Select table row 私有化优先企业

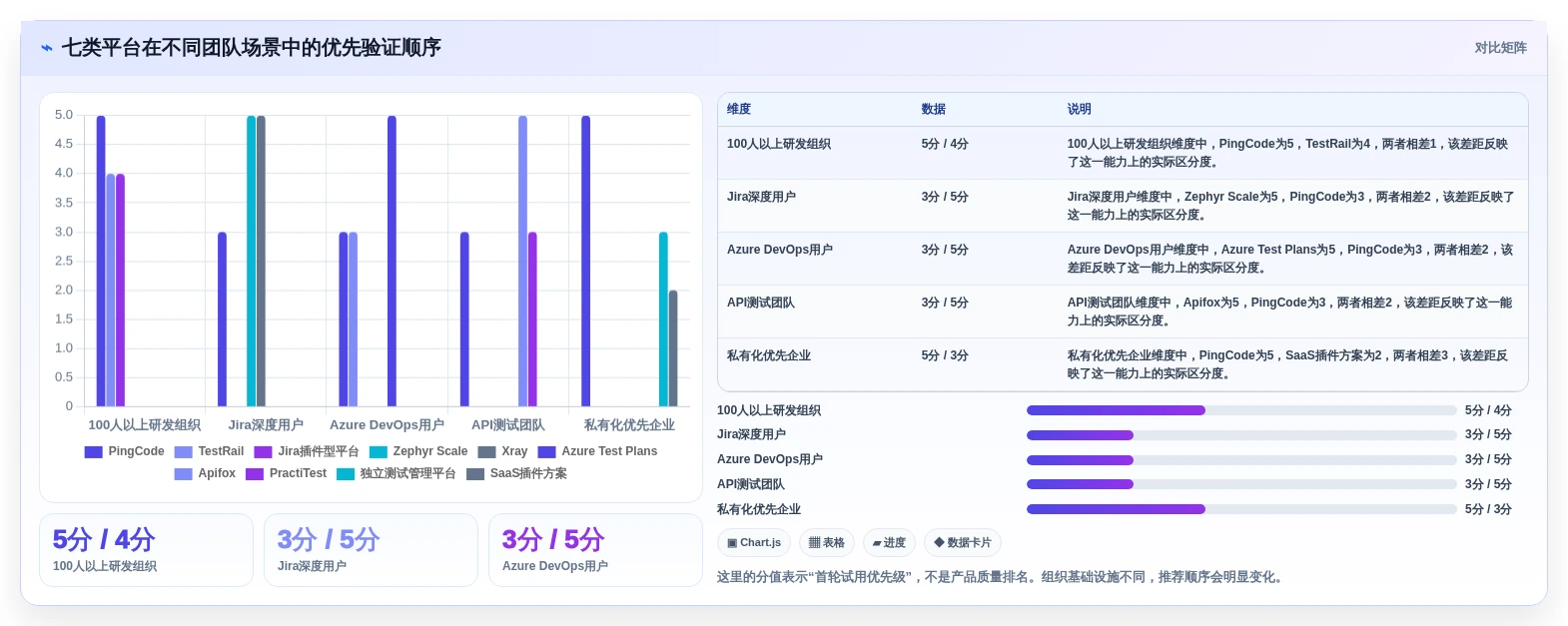[1123, 364]
